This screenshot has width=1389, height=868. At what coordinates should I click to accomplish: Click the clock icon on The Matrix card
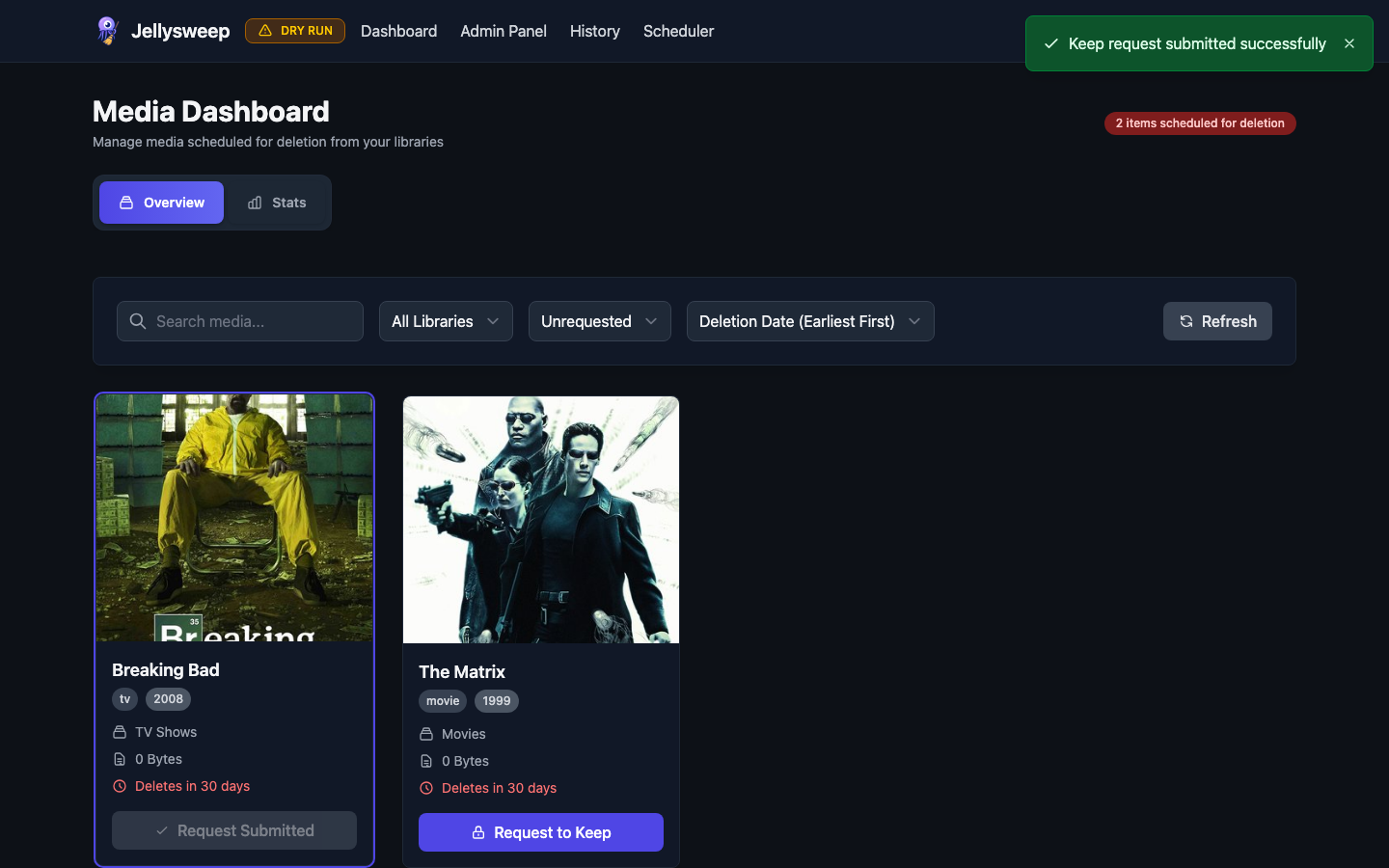pyautogui.click(x=426, y=788)
